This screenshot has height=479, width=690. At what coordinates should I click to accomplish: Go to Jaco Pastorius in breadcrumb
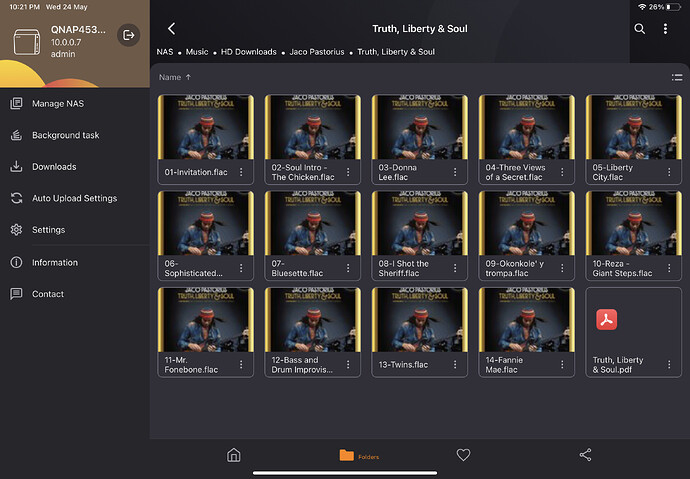click(317, 52)
